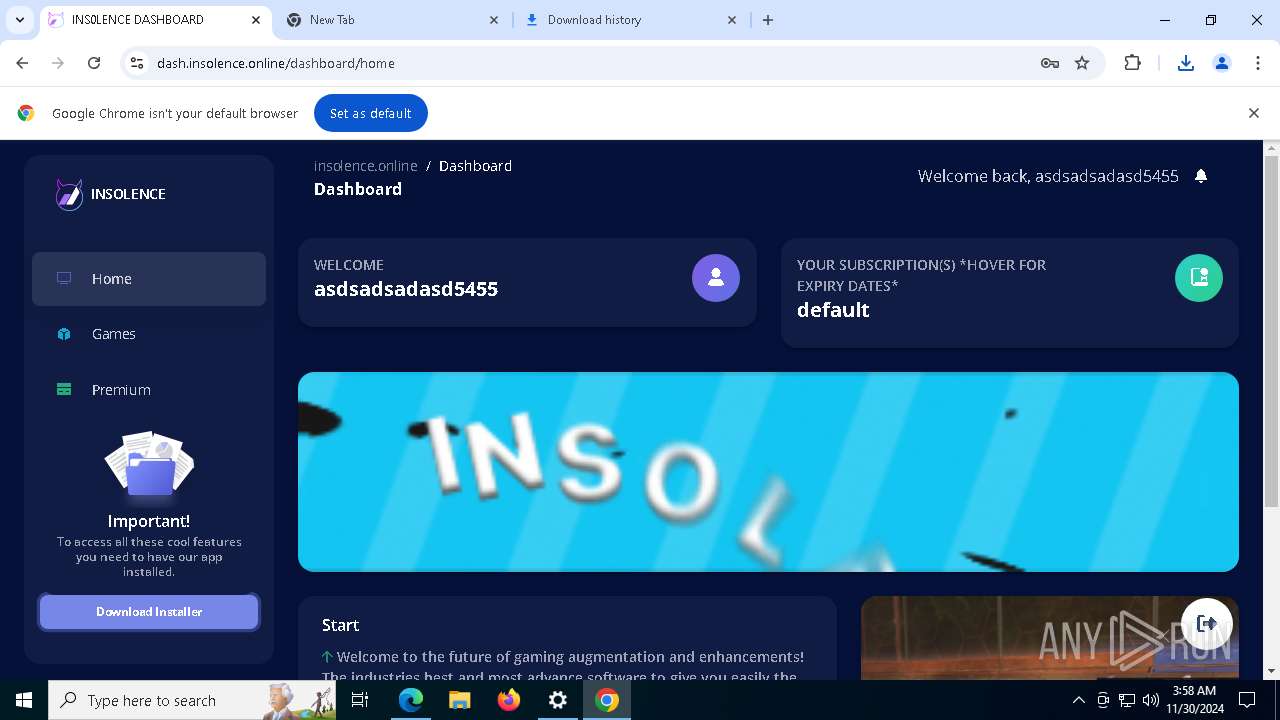1280x720 pixels.
Task: Open the Chrome profile avatar
Action: click(x=1221, y=63)
